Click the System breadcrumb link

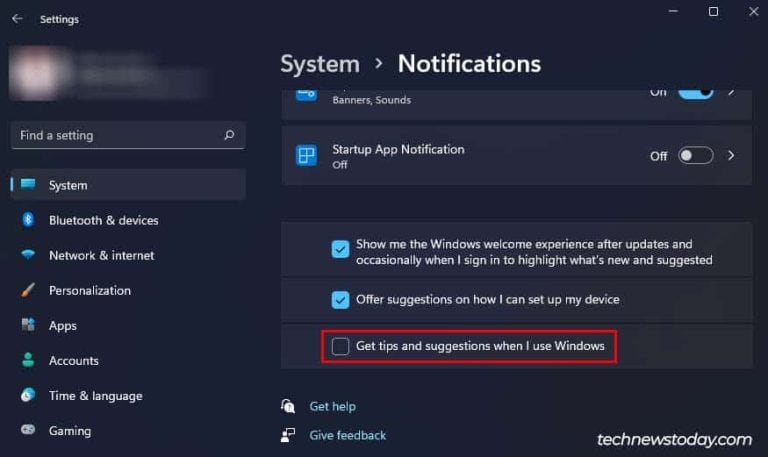point(319,64)
